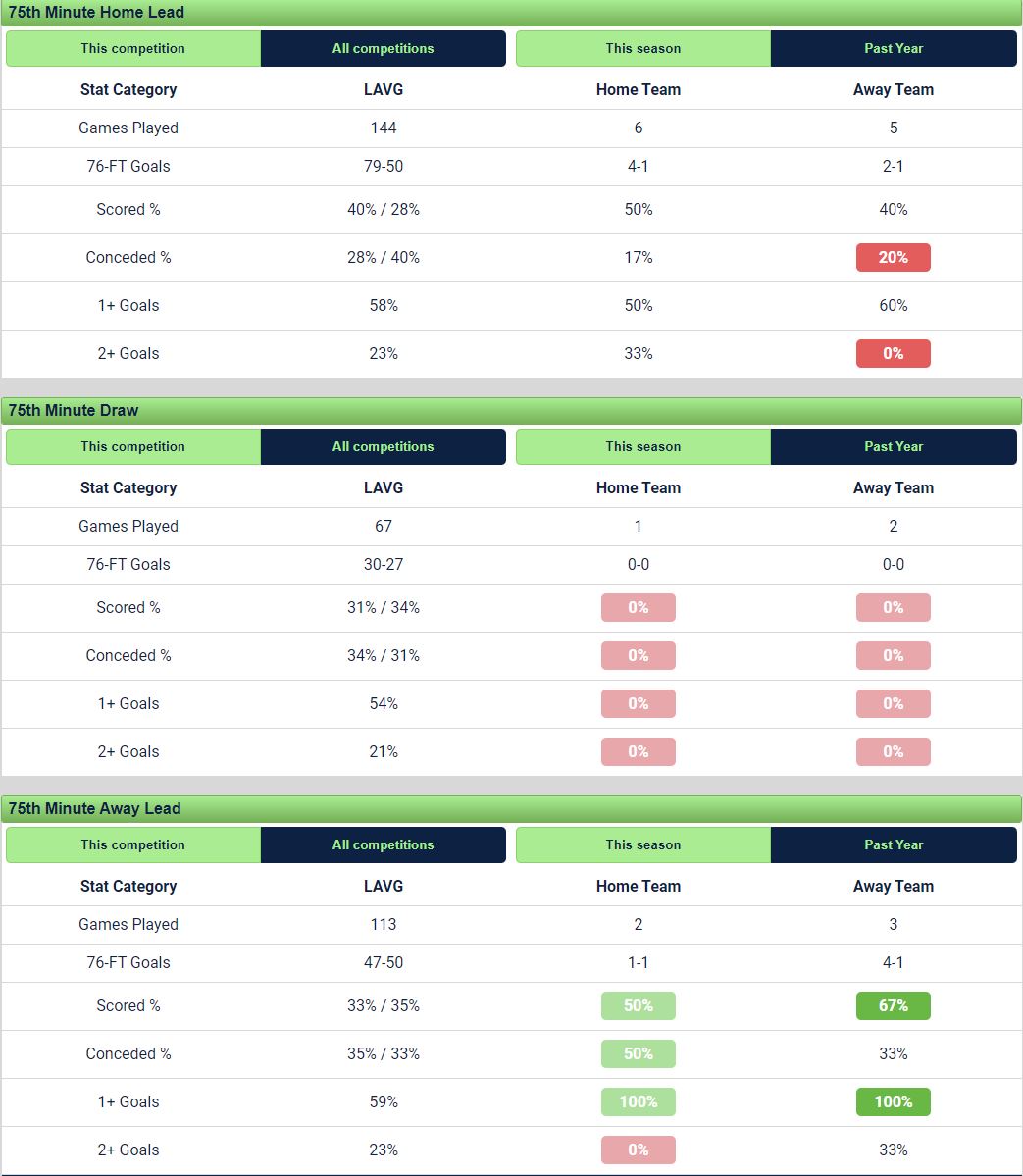Choose All competitions under 75th Minute Away Lead
The width and height of the screenshot is (1023, 1176).
383,844
